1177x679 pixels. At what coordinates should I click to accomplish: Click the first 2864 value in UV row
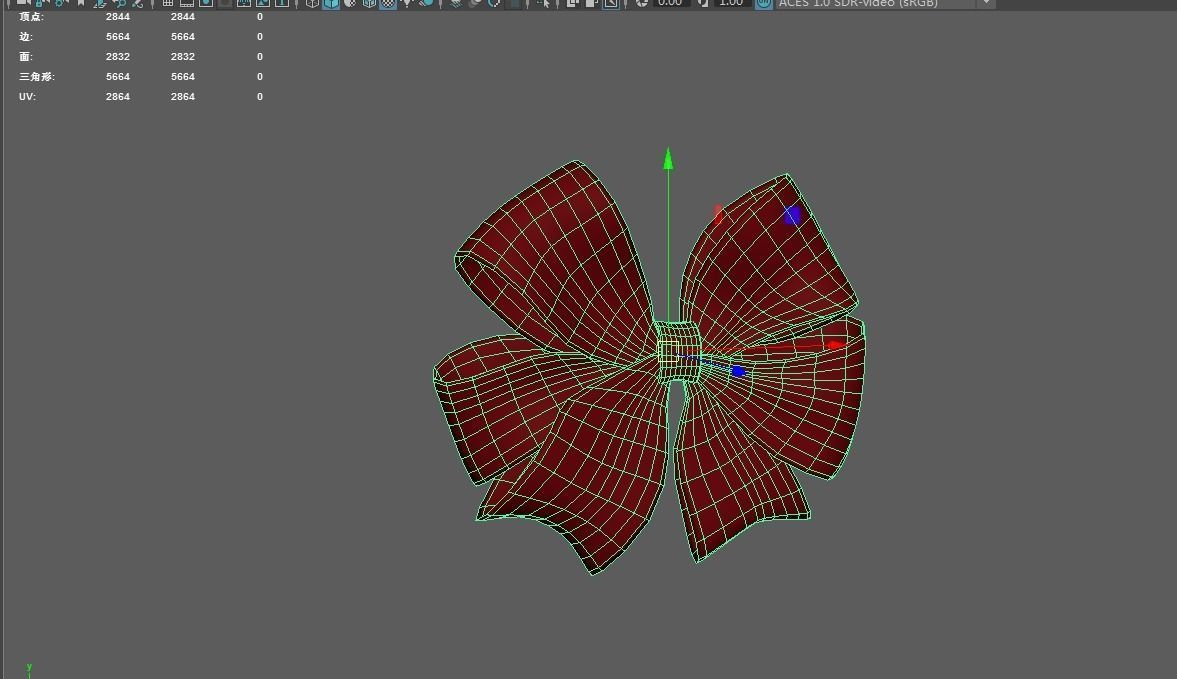click(x=118, y=97)
